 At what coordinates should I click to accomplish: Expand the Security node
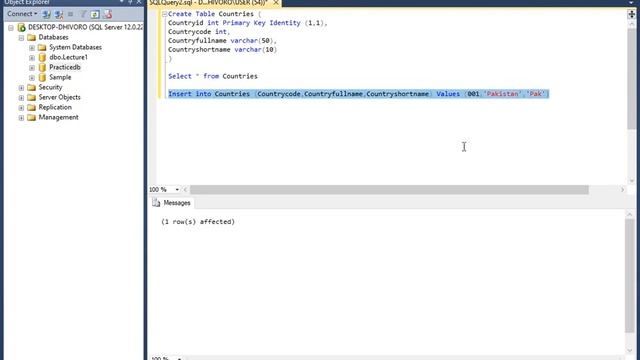click(21, 88)
